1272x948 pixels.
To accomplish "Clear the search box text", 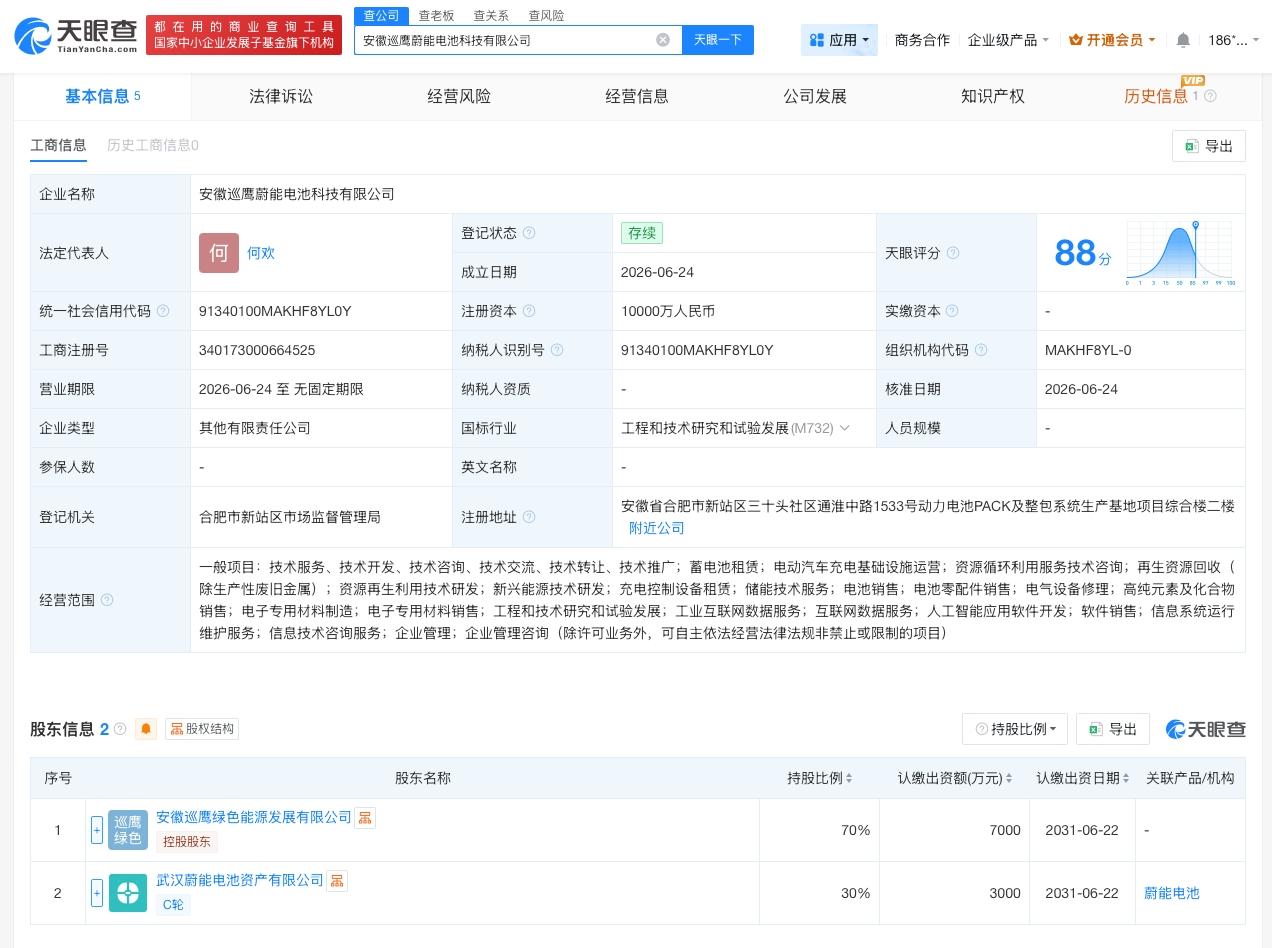I will pyautogui.click(x=663, y=40).
